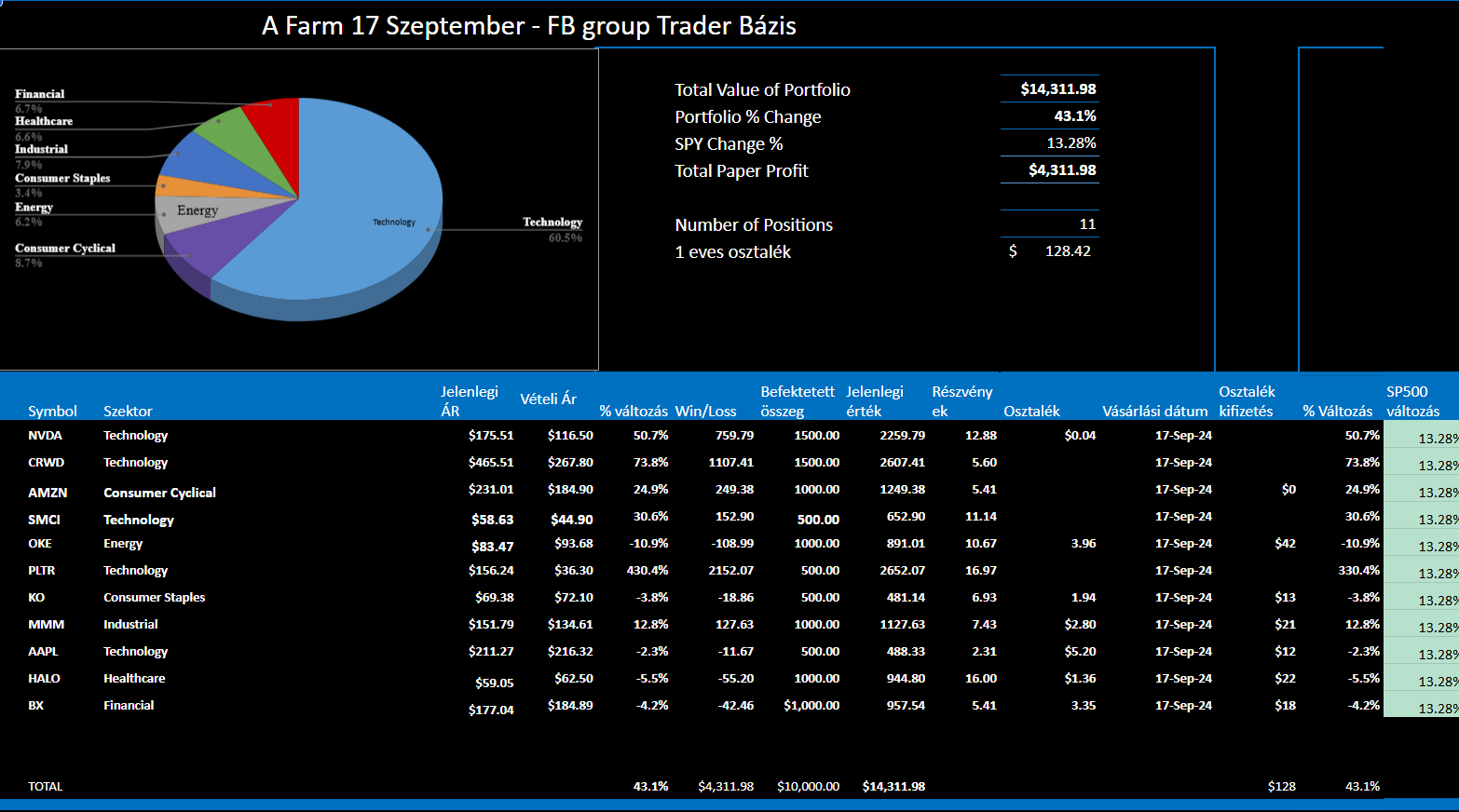The height and width of the screenshot is (812, 1459).
Task: Click PLTR's 430.4% change cell
Action: click(648, 571)
